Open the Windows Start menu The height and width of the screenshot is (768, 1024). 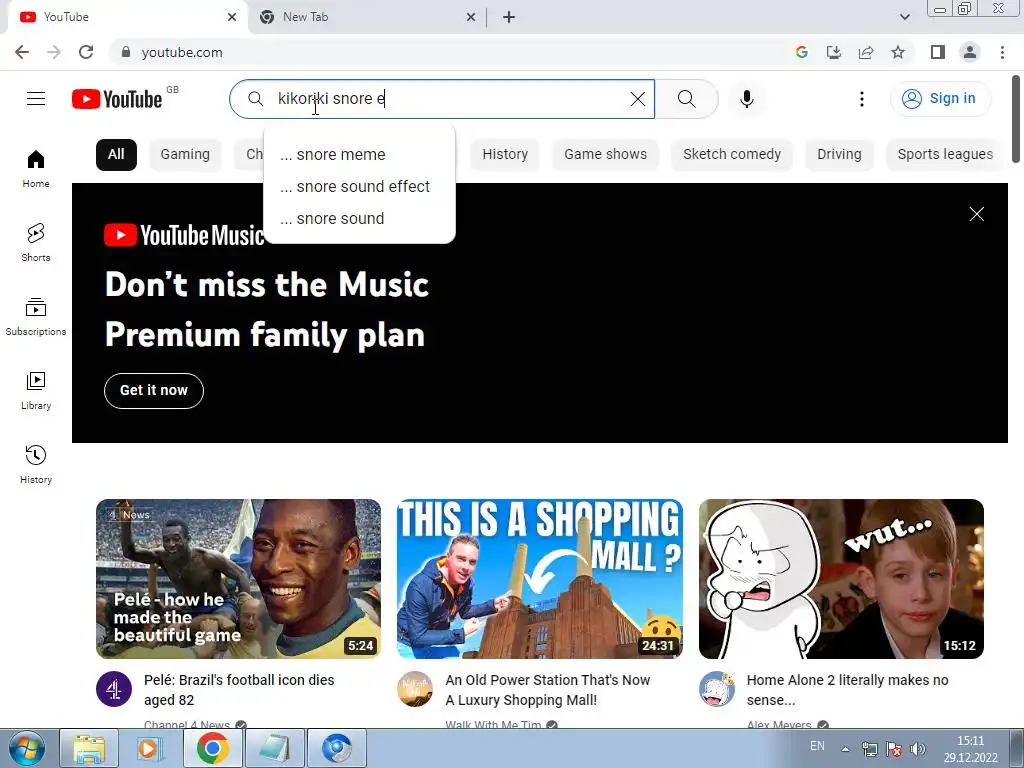[26, 748]
